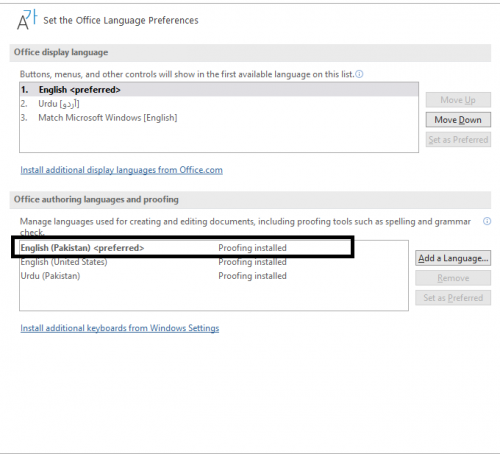The width and height of the screenshot is (500, 454).
Task: Select English preferred display language row
Action: click(x=219, y=90)
